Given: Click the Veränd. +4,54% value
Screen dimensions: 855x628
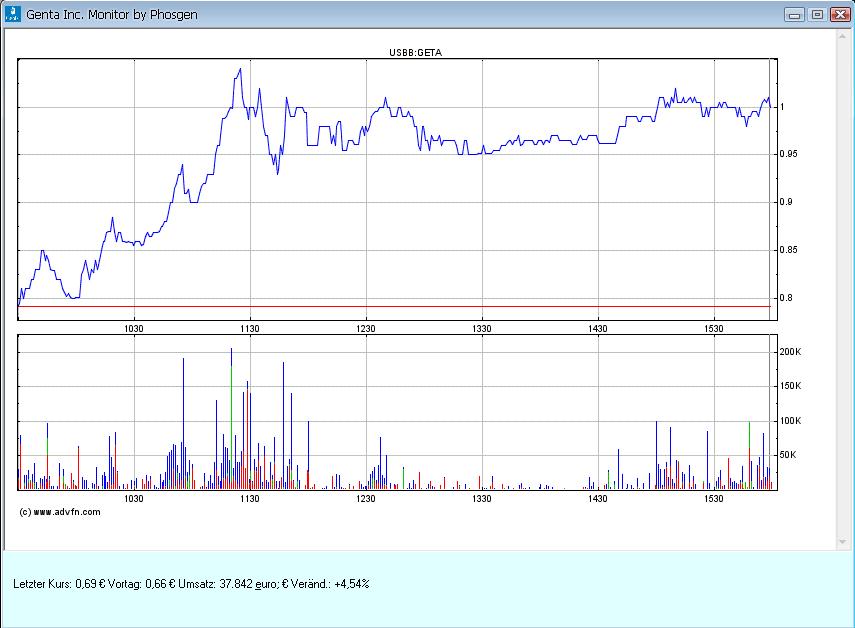Looking at the screenshot, I should [x=352, y=584].
